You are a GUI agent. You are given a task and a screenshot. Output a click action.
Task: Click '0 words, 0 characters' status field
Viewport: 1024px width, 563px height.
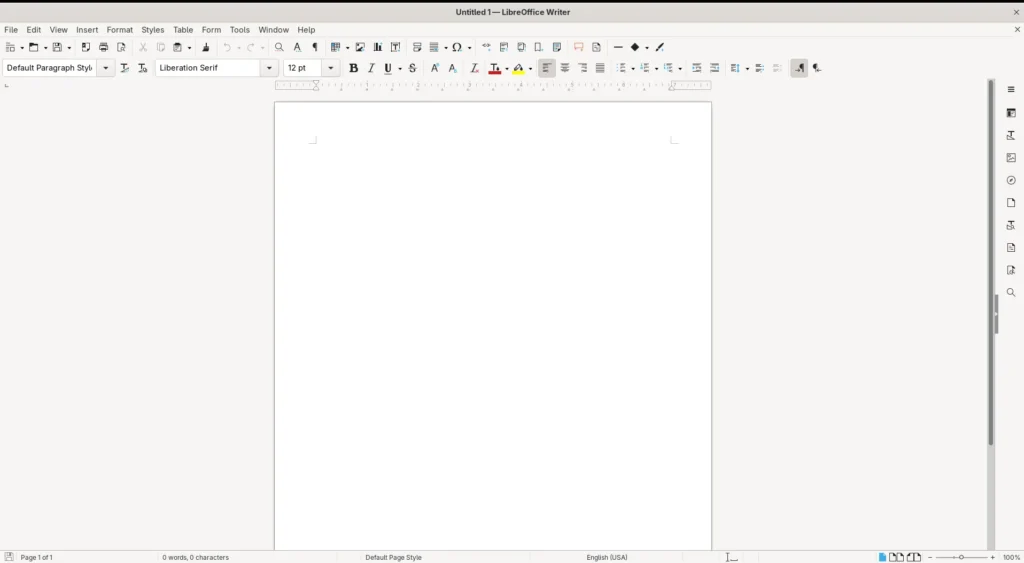tap(195, 557)
